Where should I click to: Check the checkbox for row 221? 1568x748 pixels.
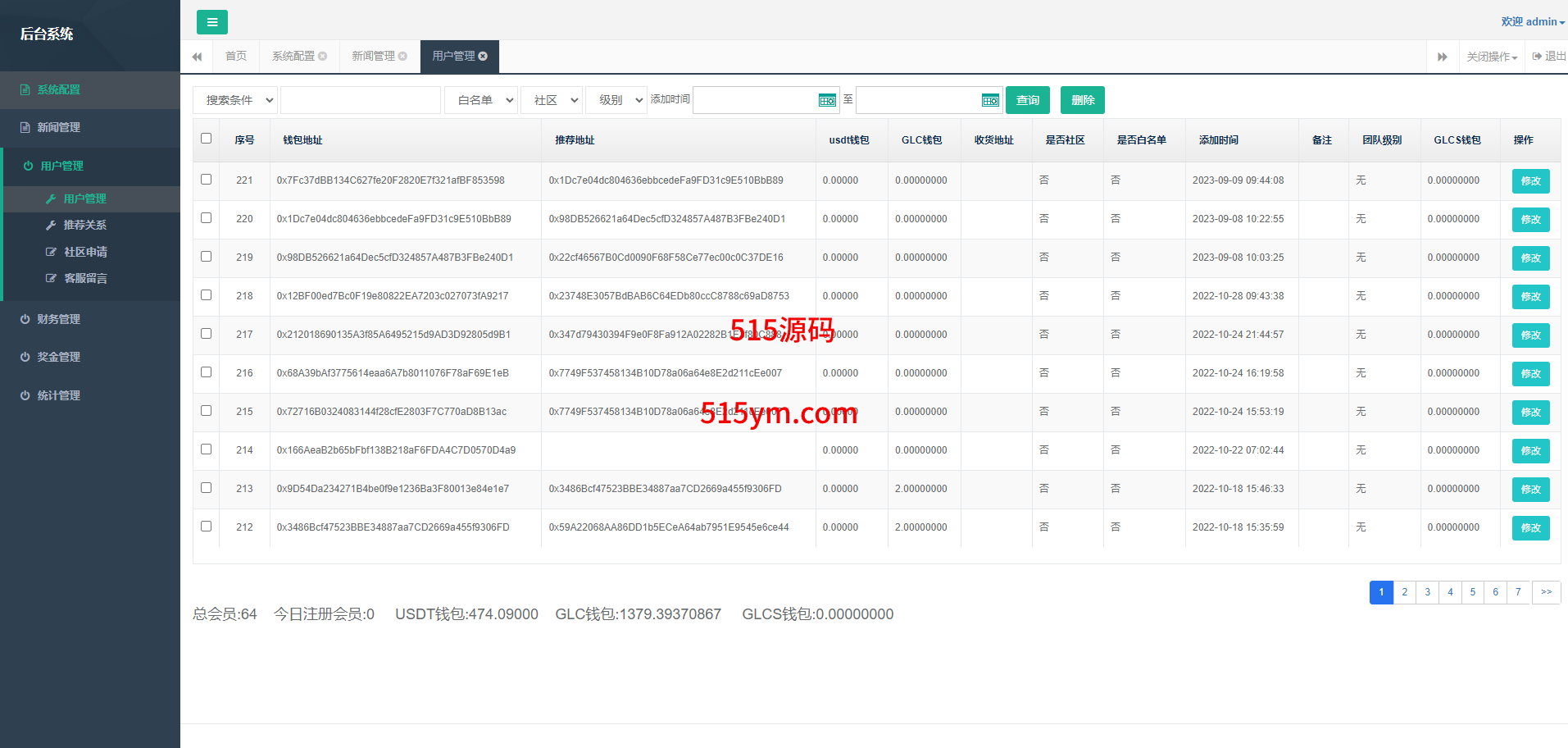[207, 180]
